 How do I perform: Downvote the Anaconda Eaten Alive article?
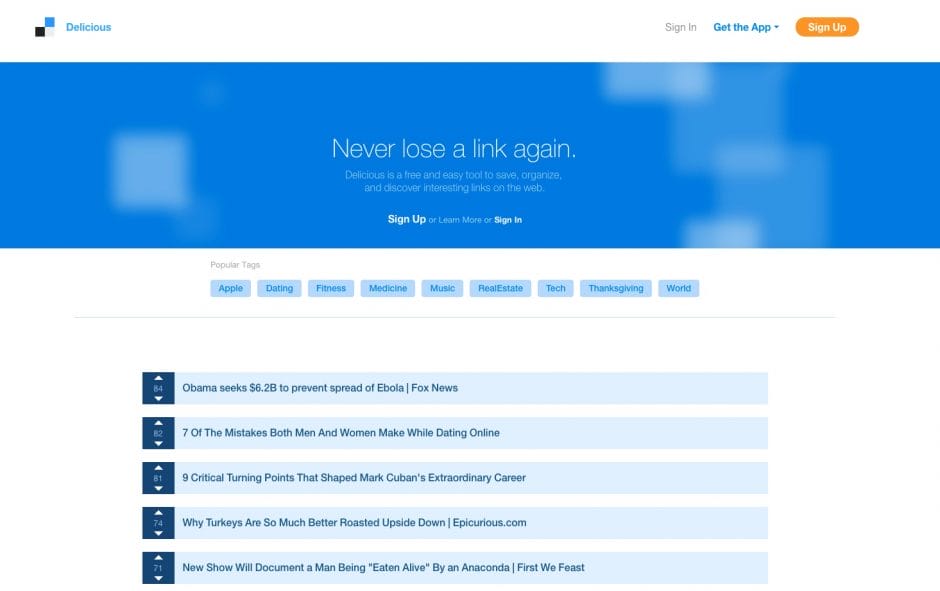point(158,578)
